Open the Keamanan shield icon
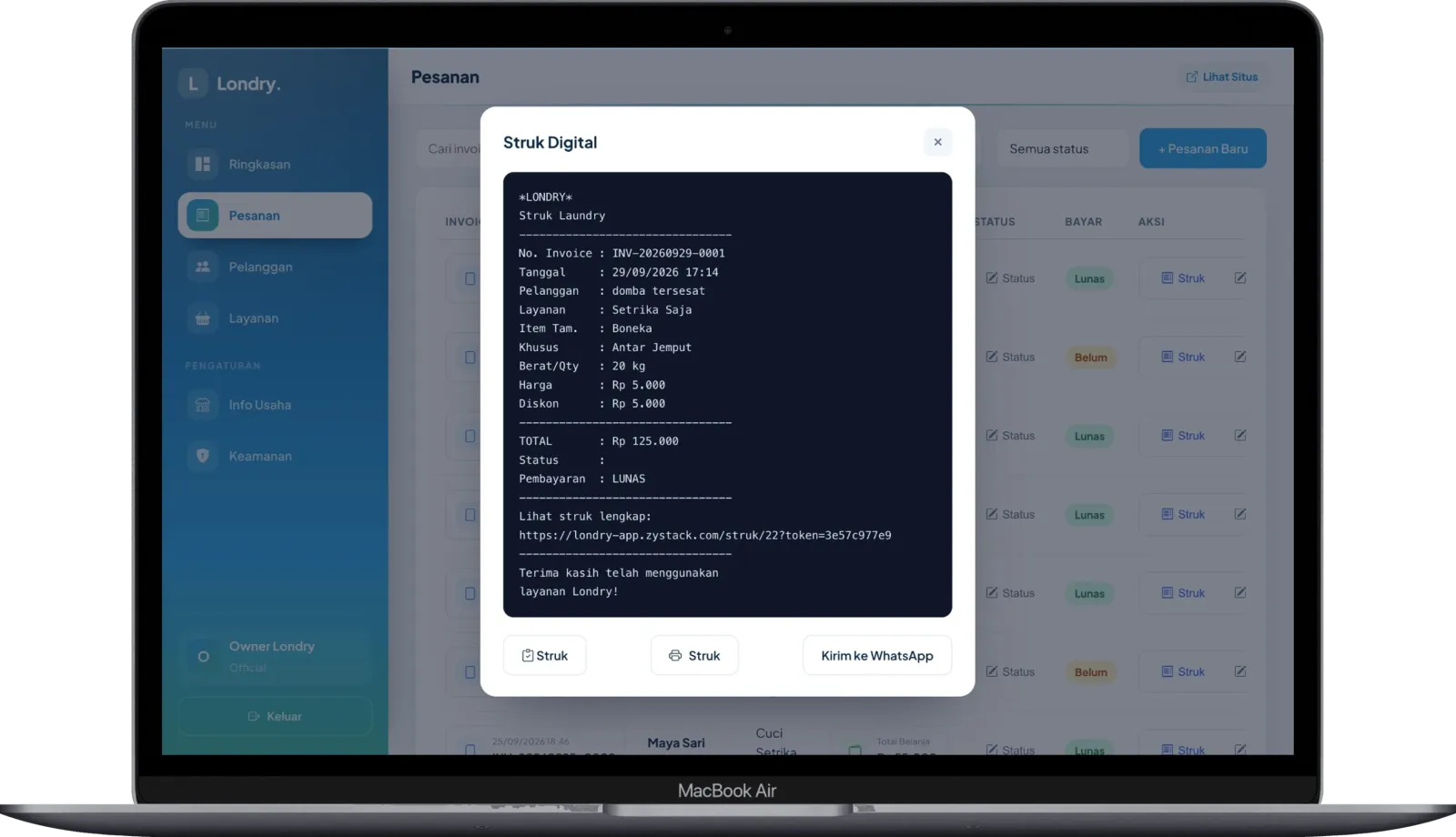 (x=203, y=456)
